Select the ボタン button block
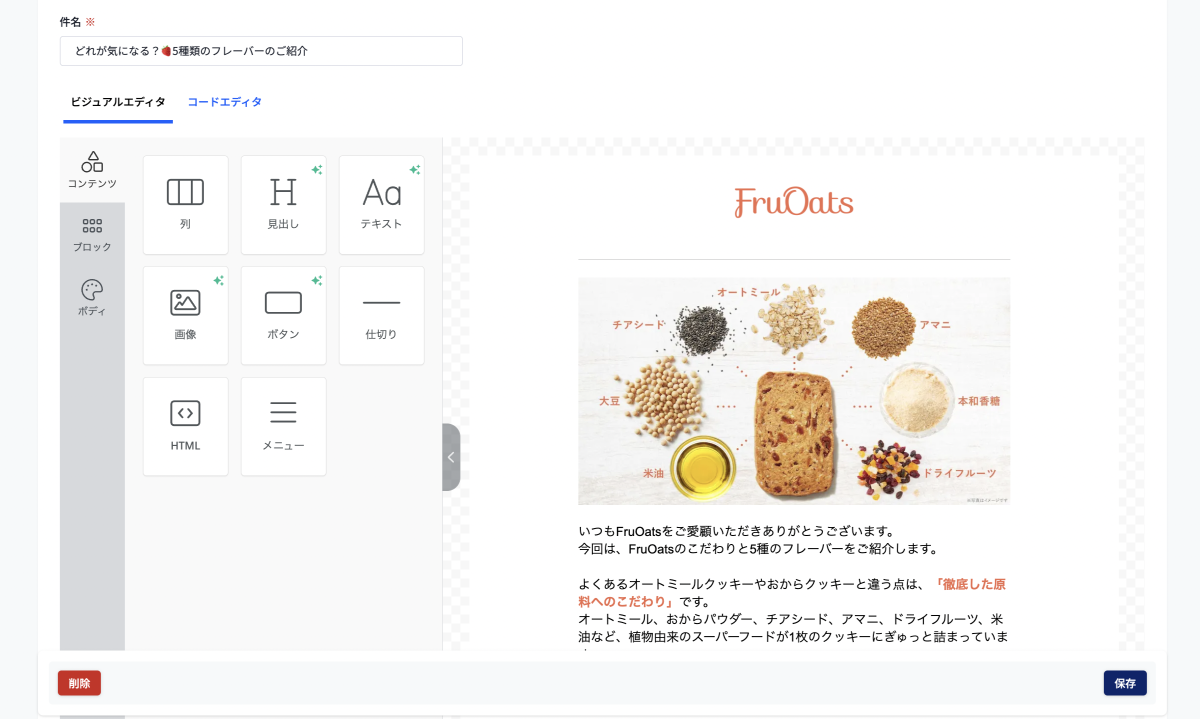This screenshot has height=719, width=1200. pos(283,315)
